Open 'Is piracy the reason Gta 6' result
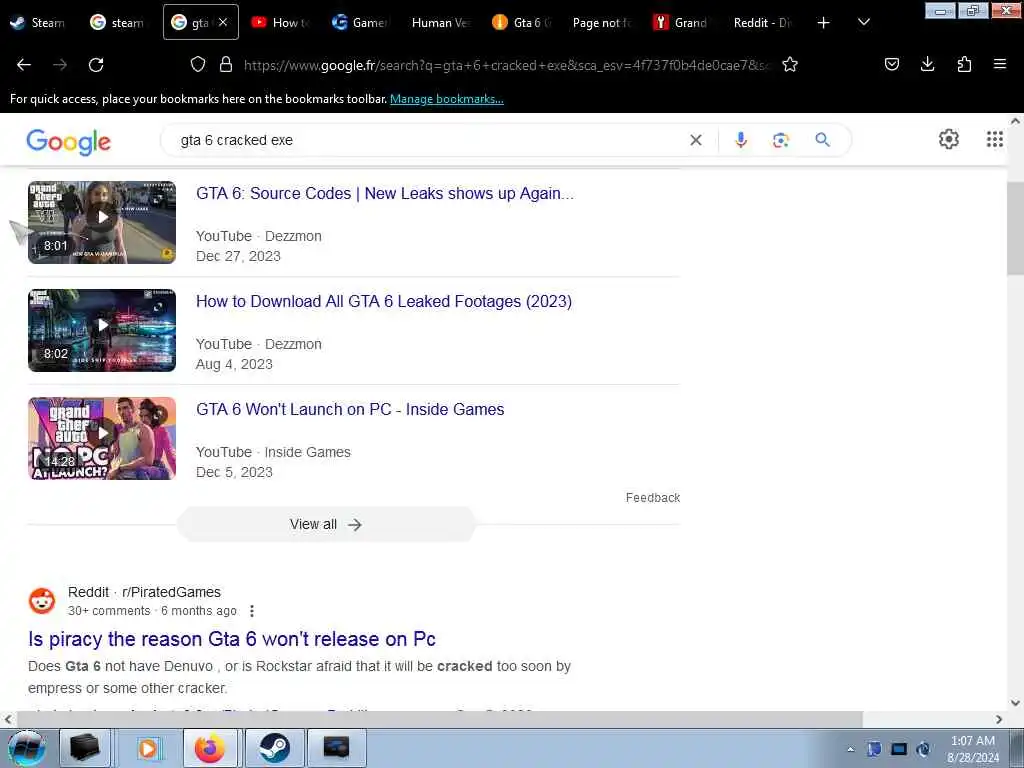The image size is (1024, 768). (x=232, y=639)
